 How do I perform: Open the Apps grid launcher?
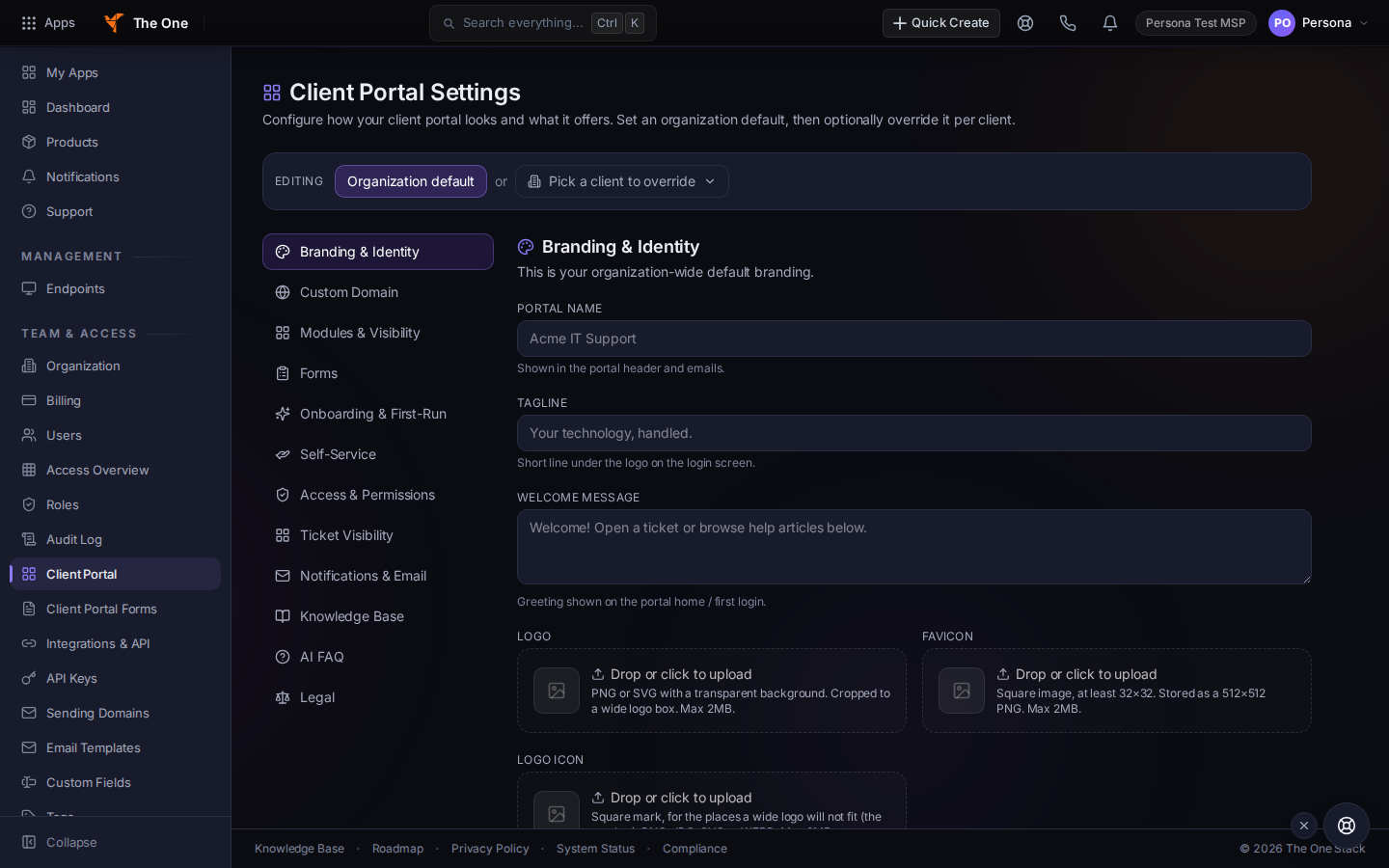[x=48, y=23]
